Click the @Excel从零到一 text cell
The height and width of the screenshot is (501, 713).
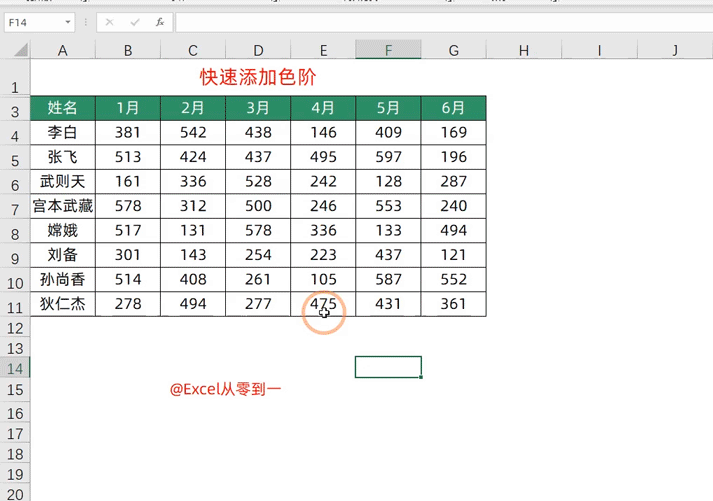pyautogui.click(x=226, y=389)
